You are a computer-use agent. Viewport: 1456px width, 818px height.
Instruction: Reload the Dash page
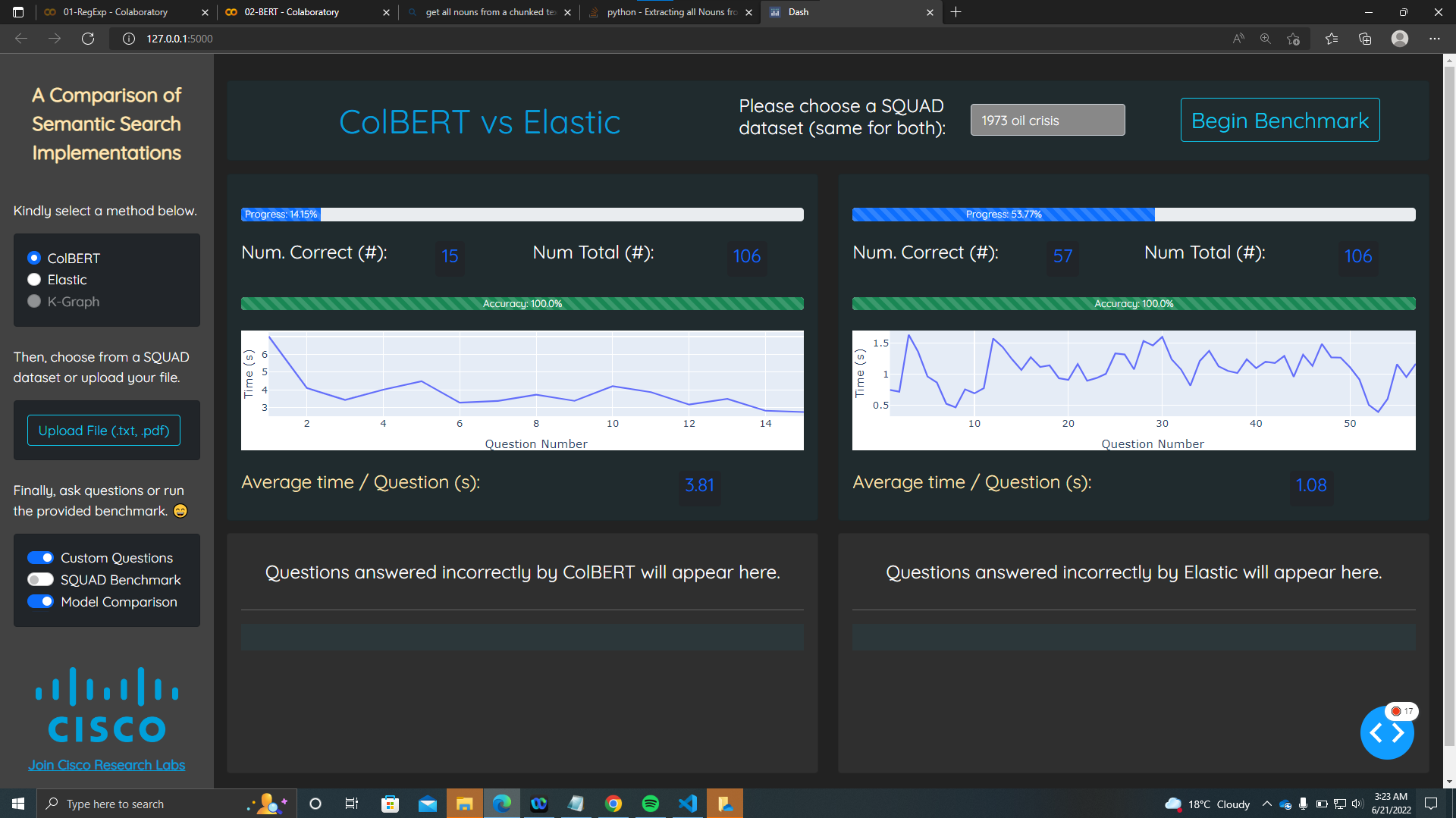pos(88,39)
